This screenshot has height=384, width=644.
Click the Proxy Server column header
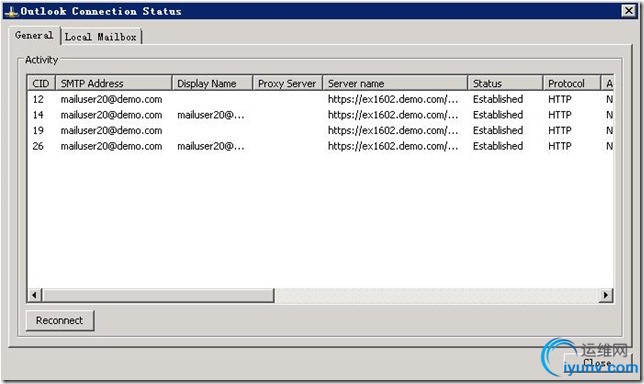click(288, 83)
